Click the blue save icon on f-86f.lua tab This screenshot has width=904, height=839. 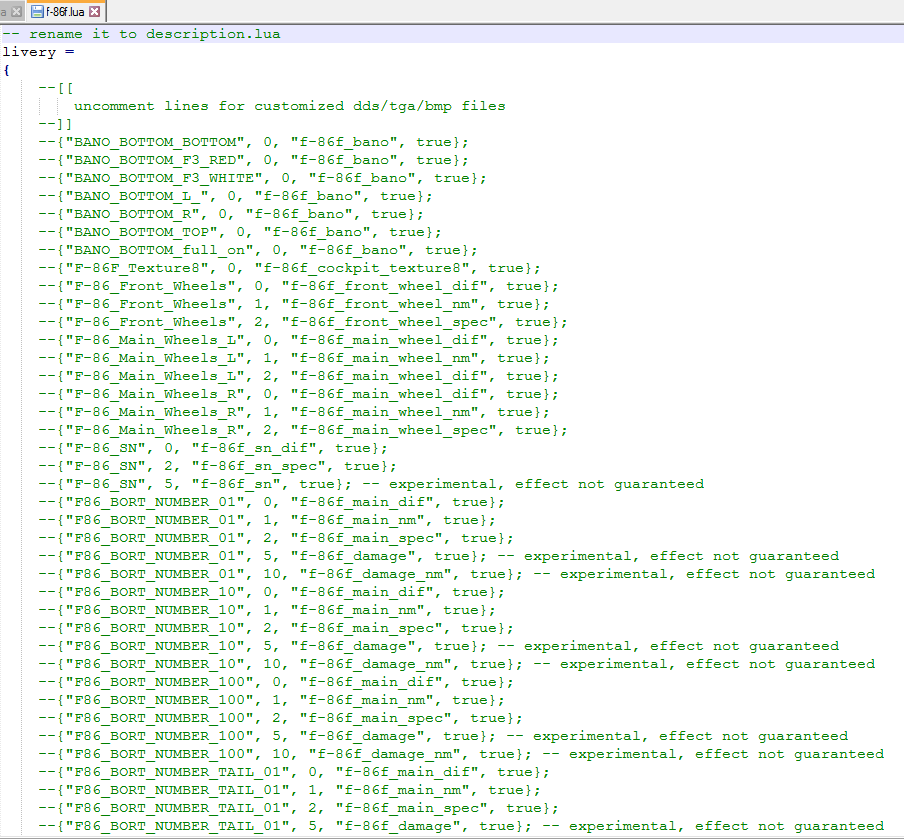tap(37, 12)
